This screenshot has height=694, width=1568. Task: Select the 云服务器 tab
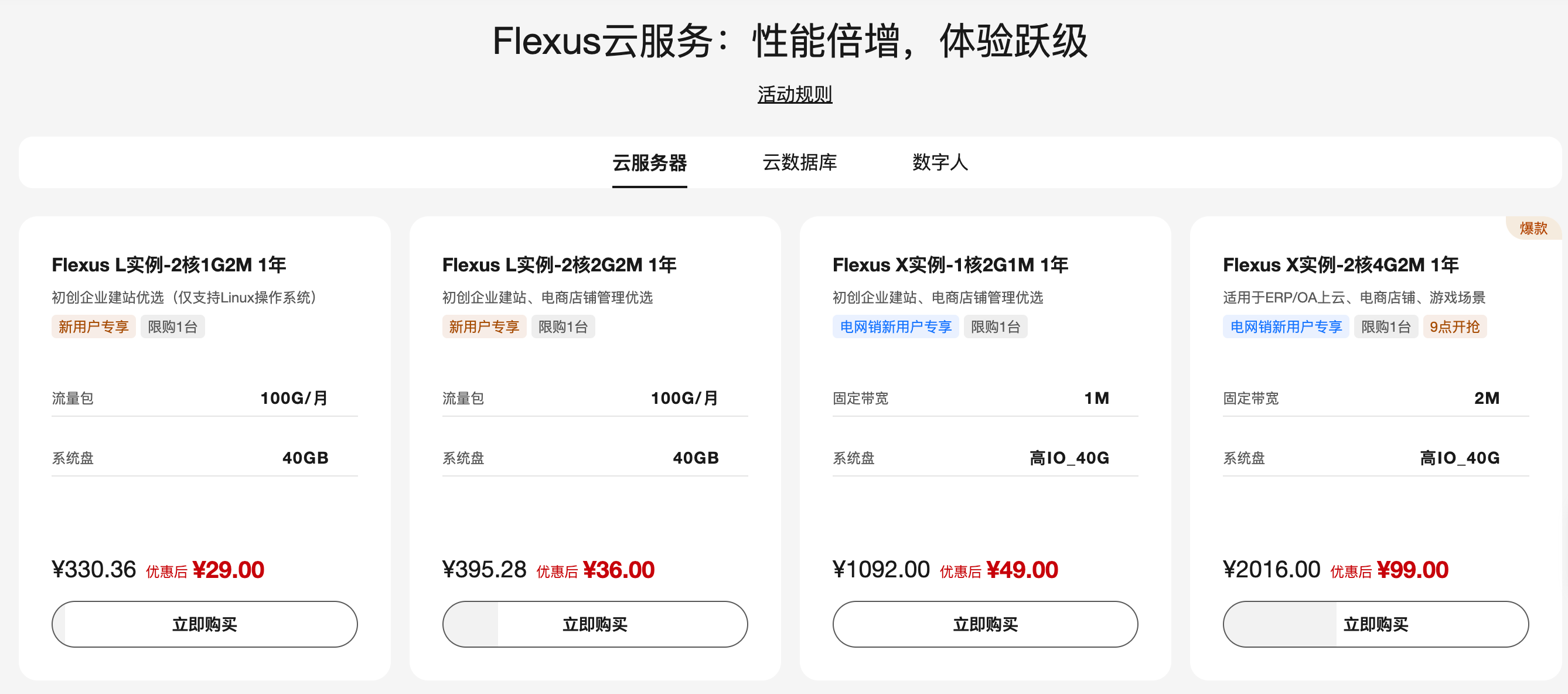click(649, 162)
